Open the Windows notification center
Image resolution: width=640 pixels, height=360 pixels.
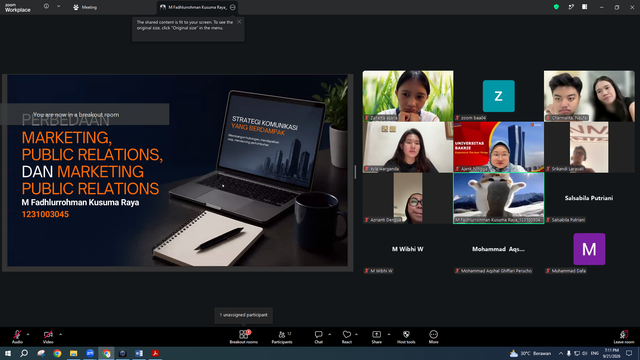pyautogui.click(x=629, y=353)
